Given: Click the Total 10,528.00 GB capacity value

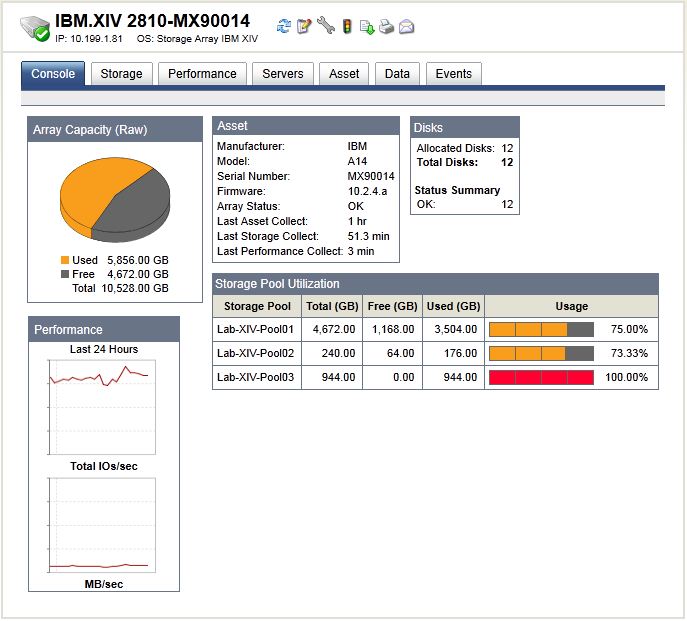Looking at the screenshot, I should coord(135,288).
